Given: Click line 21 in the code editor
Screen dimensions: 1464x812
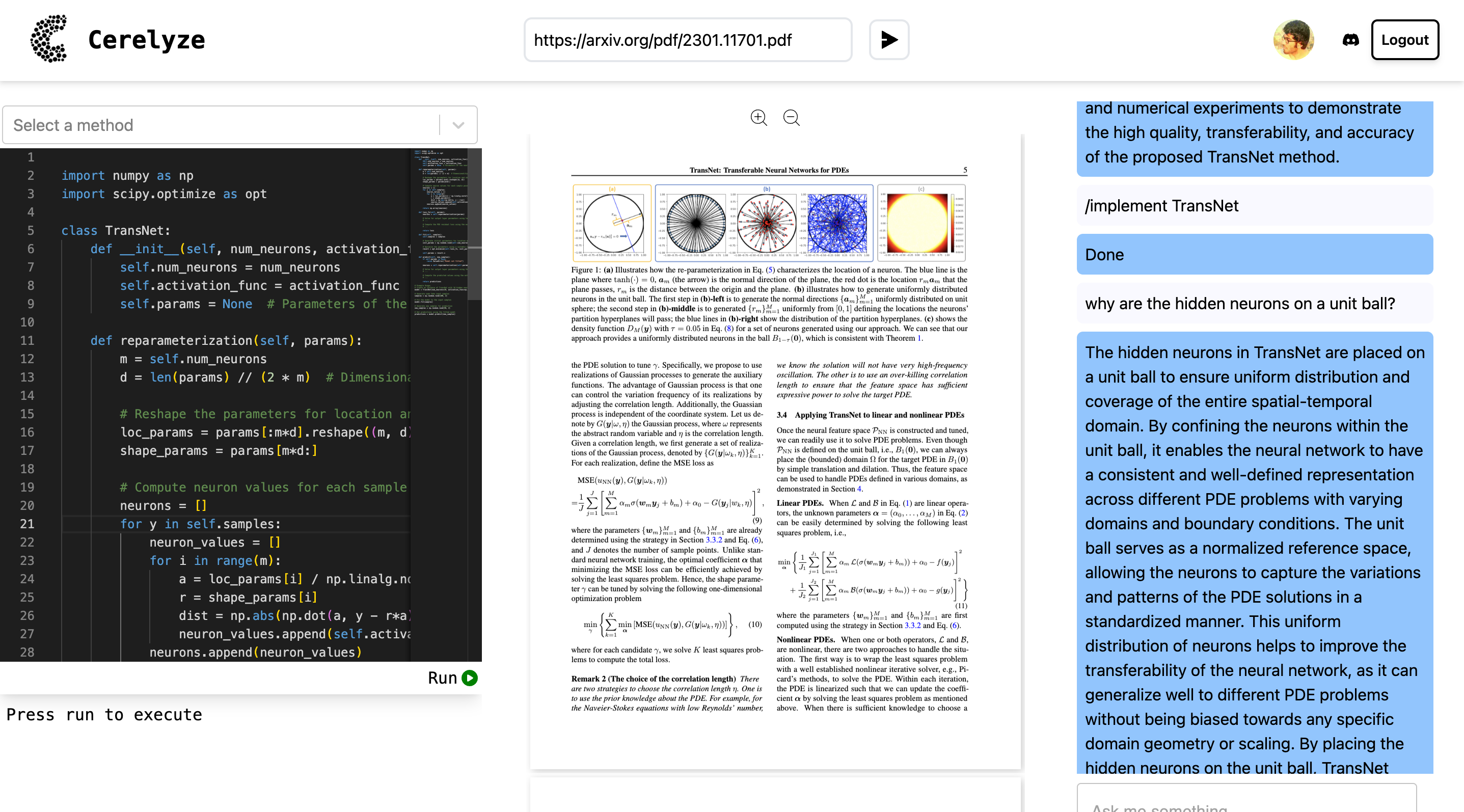Looking at the screenshot, I should pyautogui.click(x=227, y=524).
